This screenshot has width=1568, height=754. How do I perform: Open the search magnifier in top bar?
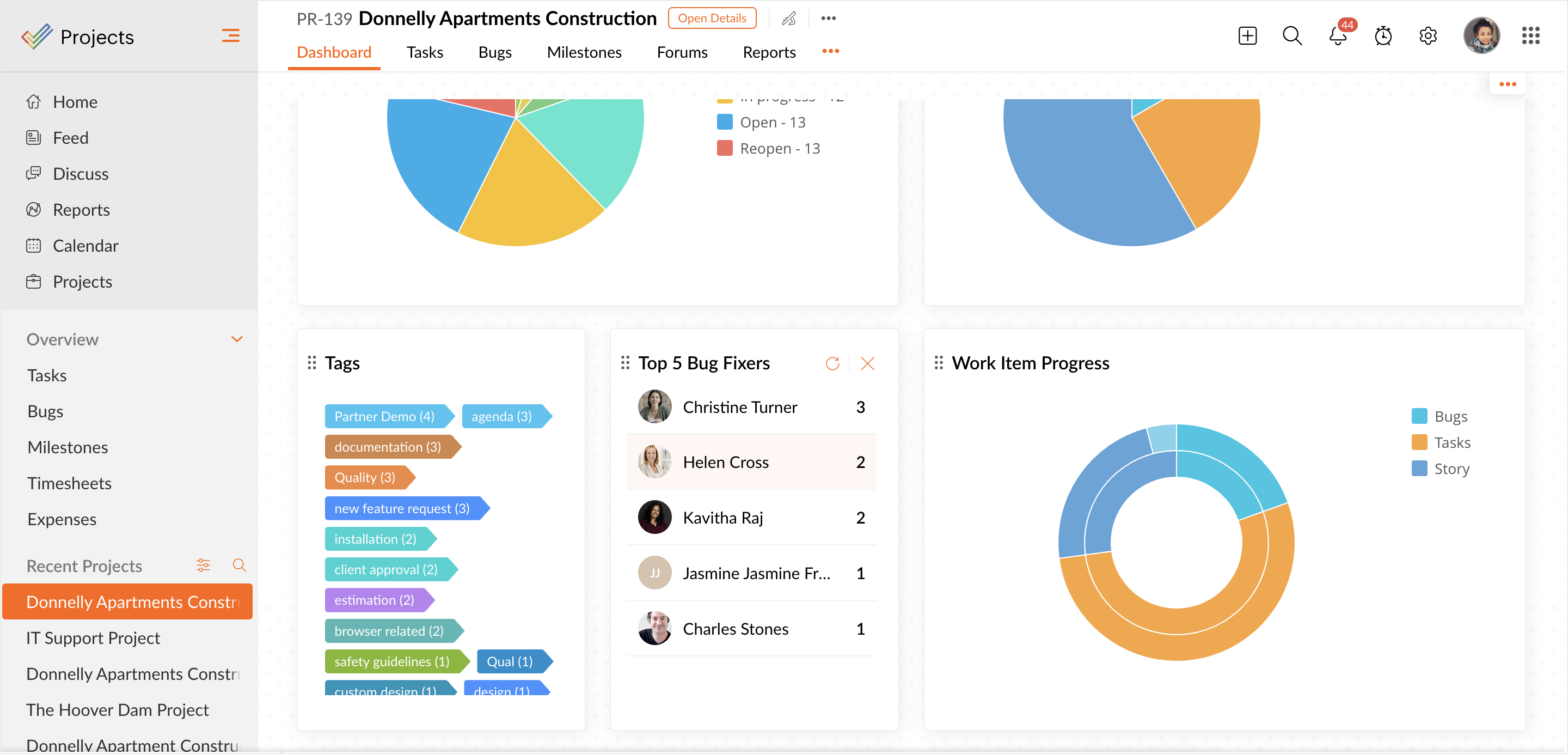1291,36
